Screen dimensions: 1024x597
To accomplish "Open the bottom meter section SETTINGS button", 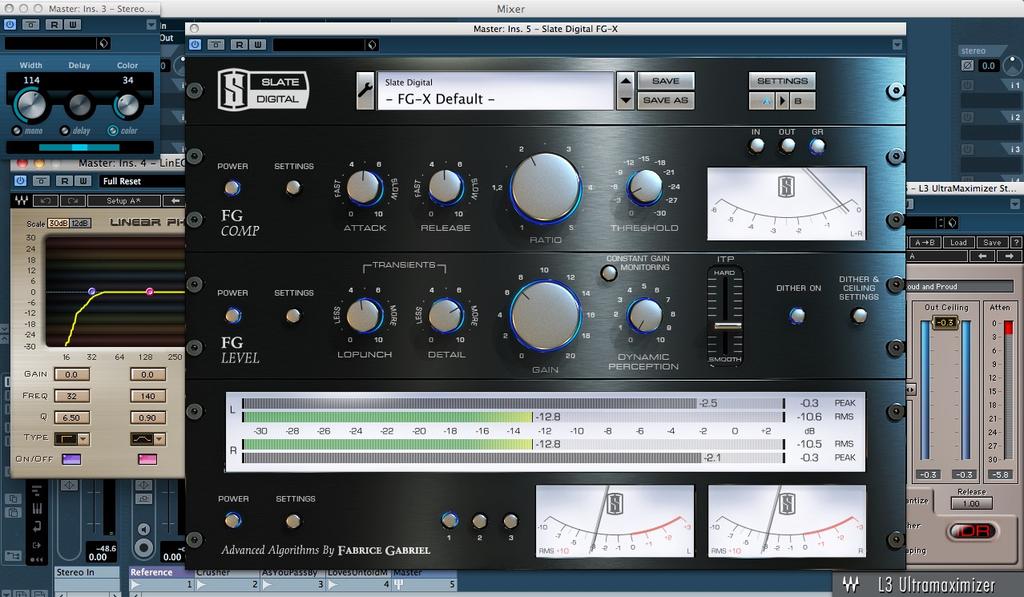I will tap(293, 521).
